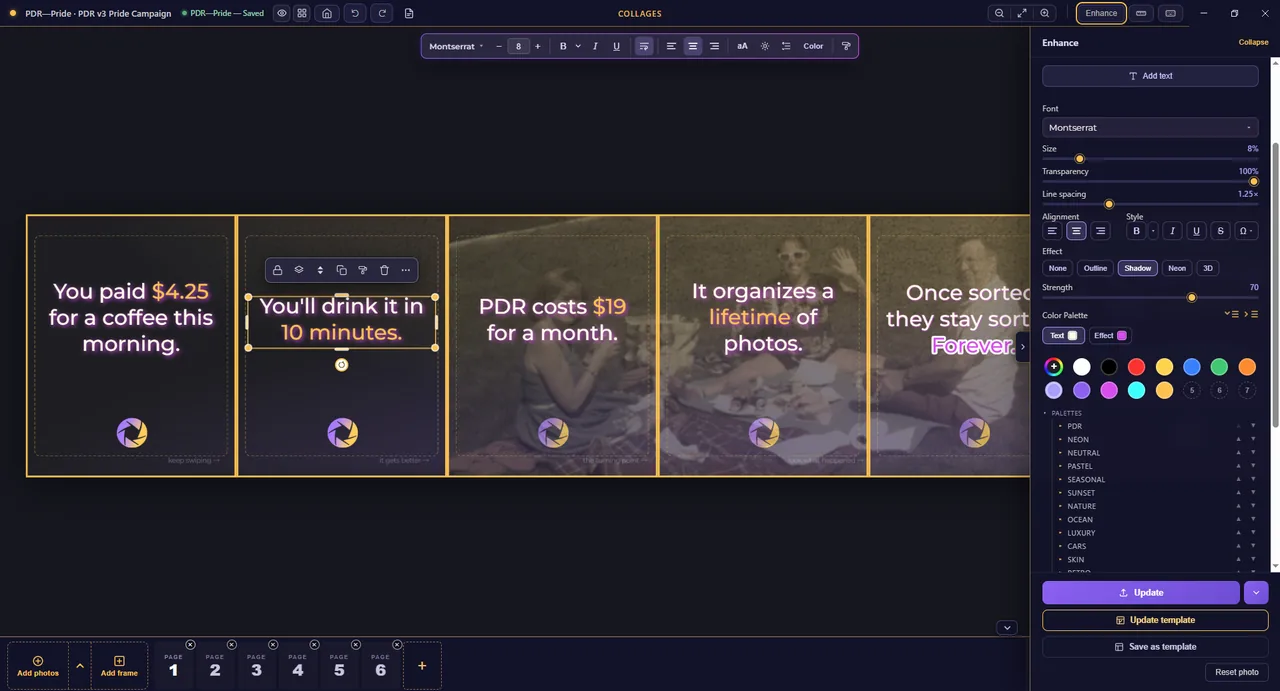Viewport: 1280px width, 691px height.
Task: Duplicate the selected text box
Action: 341,270
